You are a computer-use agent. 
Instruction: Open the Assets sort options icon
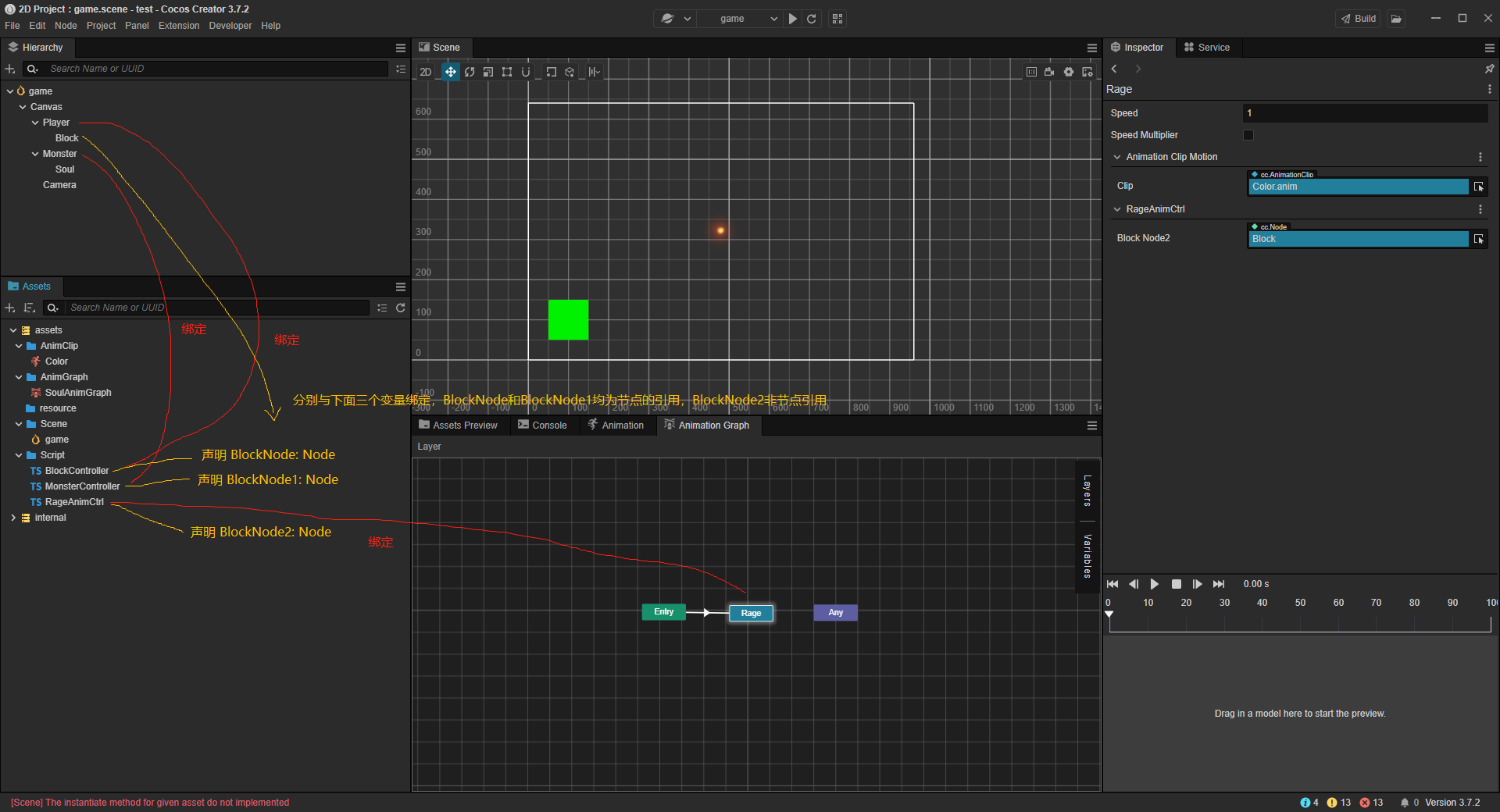pos(30,308)
